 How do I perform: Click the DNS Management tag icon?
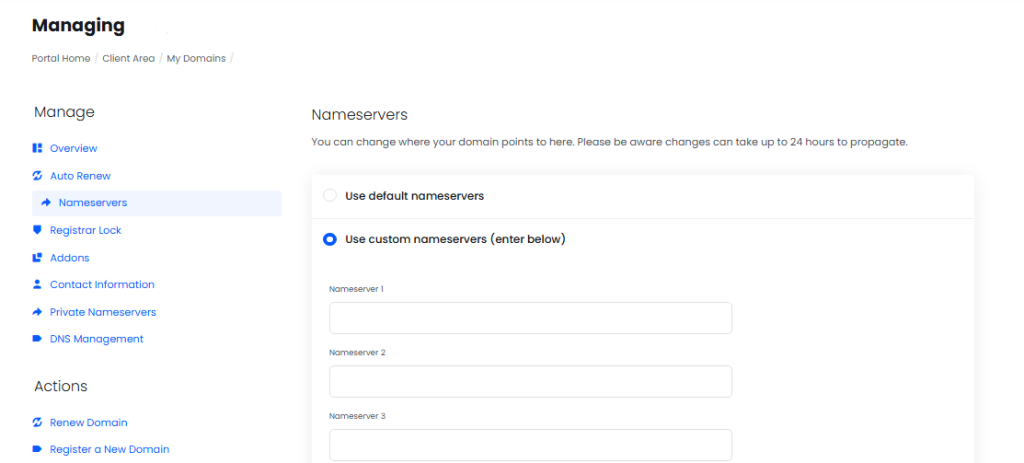[x=37, y=339]
